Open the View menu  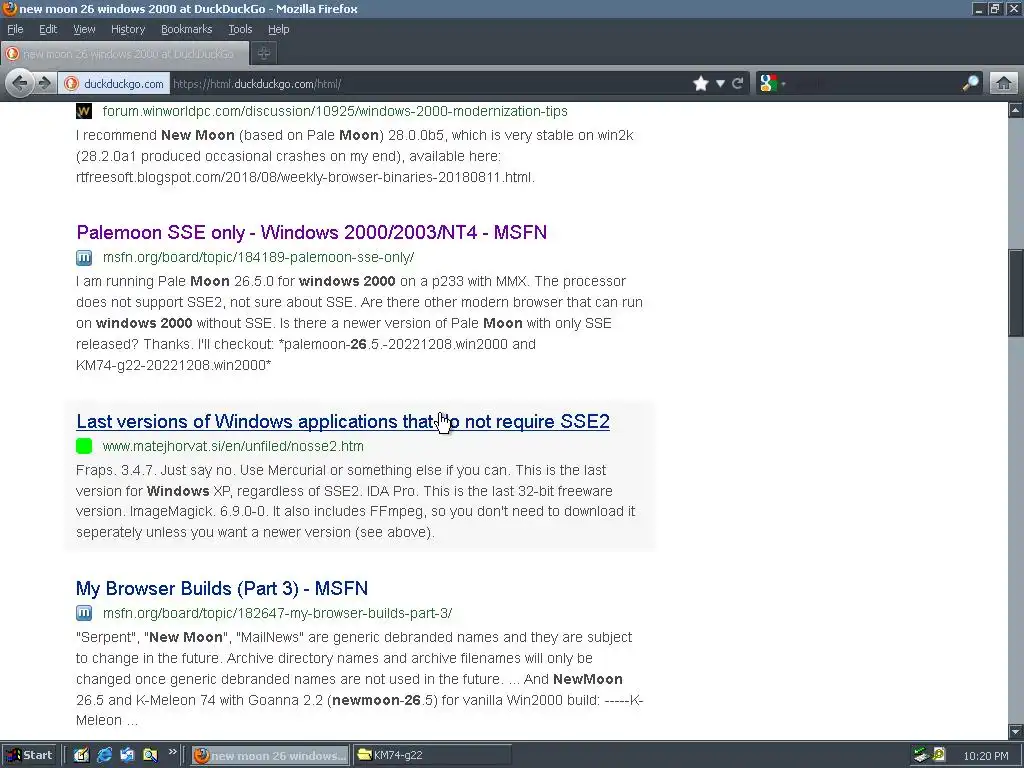click(x=84, y=29)
